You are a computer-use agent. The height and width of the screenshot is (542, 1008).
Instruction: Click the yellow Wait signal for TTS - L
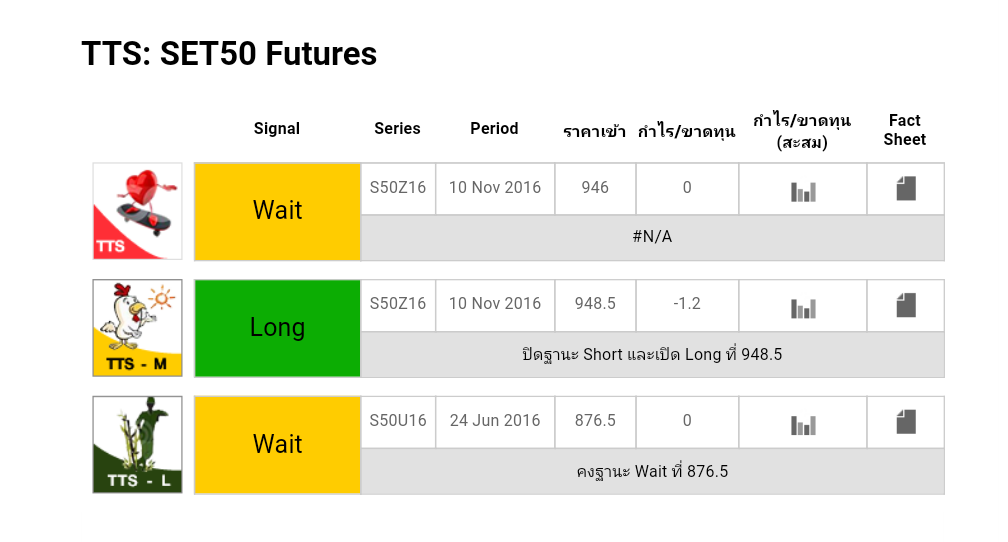tap(277, 445)
